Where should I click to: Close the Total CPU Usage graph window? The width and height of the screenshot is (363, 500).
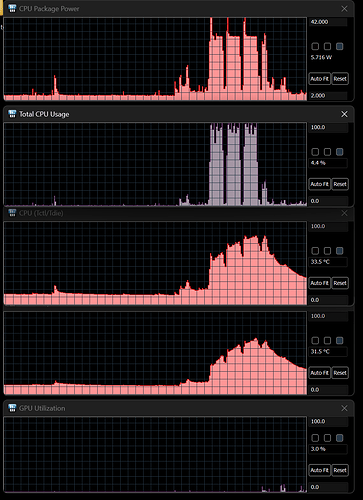(344, 114)
